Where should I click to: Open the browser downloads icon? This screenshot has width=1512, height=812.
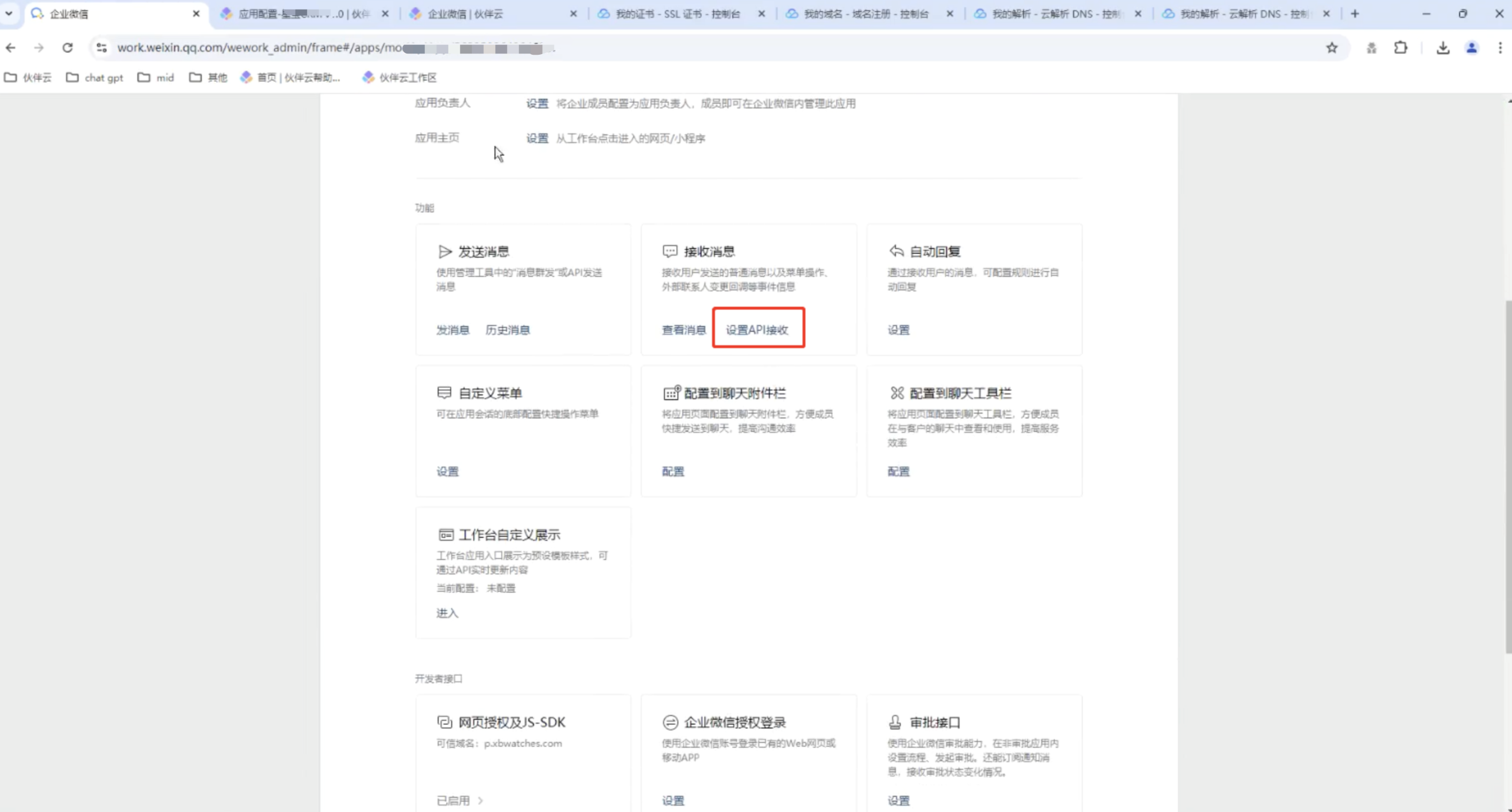1443,48
